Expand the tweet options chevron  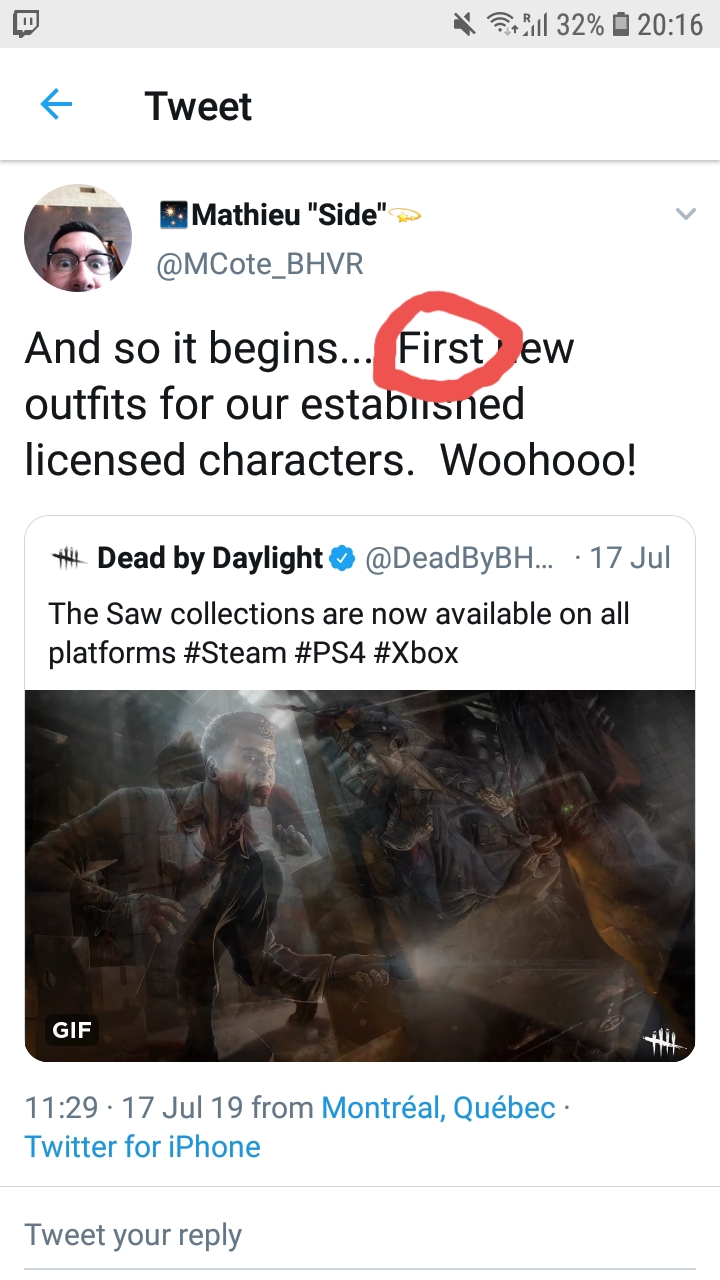click(x=685, y=214)
